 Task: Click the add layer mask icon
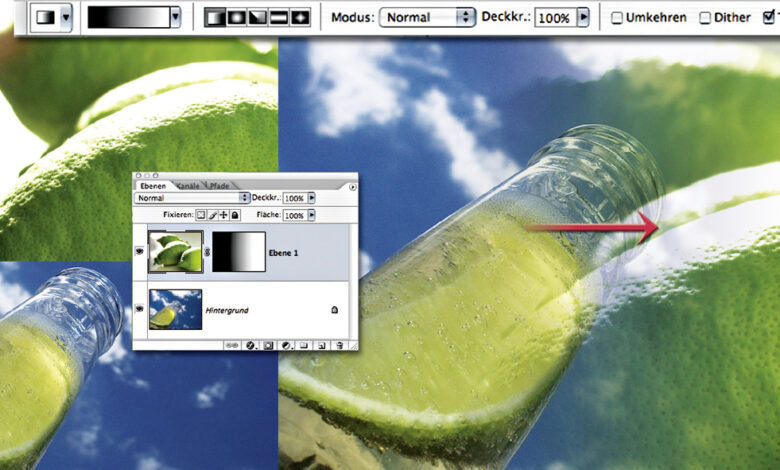(269, 345)
